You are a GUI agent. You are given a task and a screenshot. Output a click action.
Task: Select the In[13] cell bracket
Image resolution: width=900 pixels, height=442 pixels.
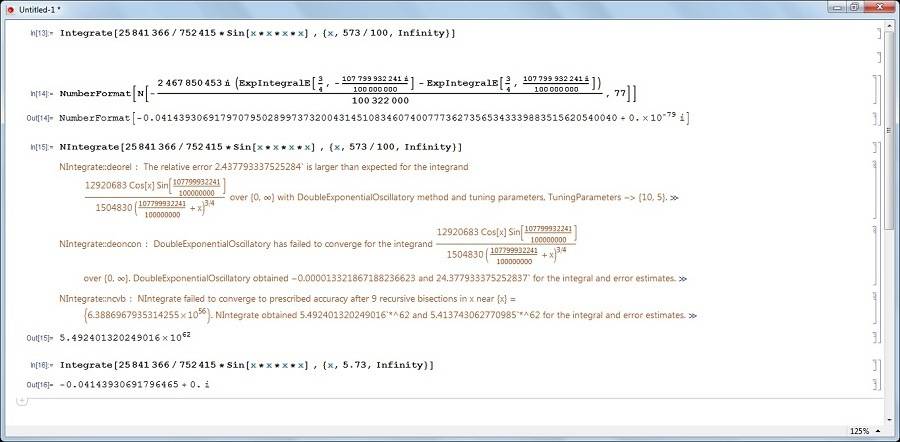point(879,33)
